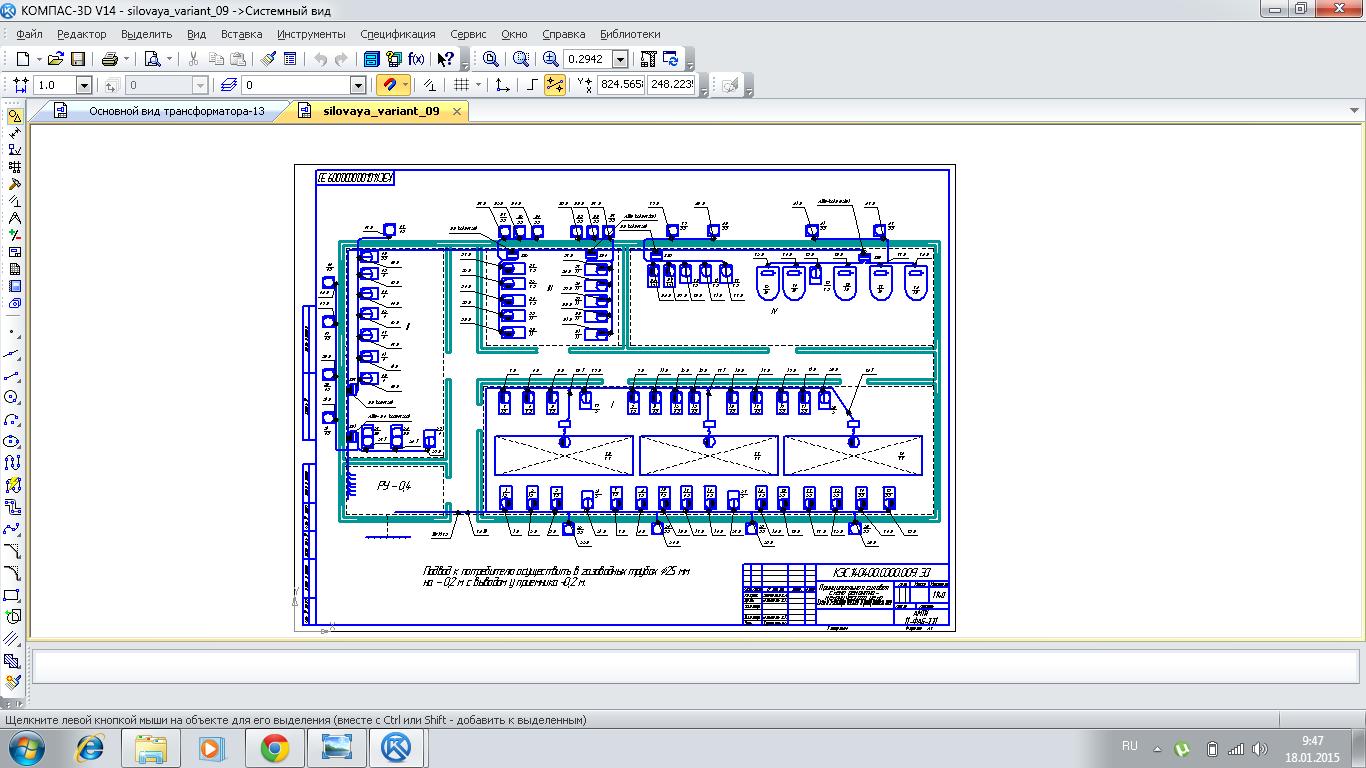The image size is (1366, 768).
Task: Expand the layer number dropdown
Action: (358, 86)
